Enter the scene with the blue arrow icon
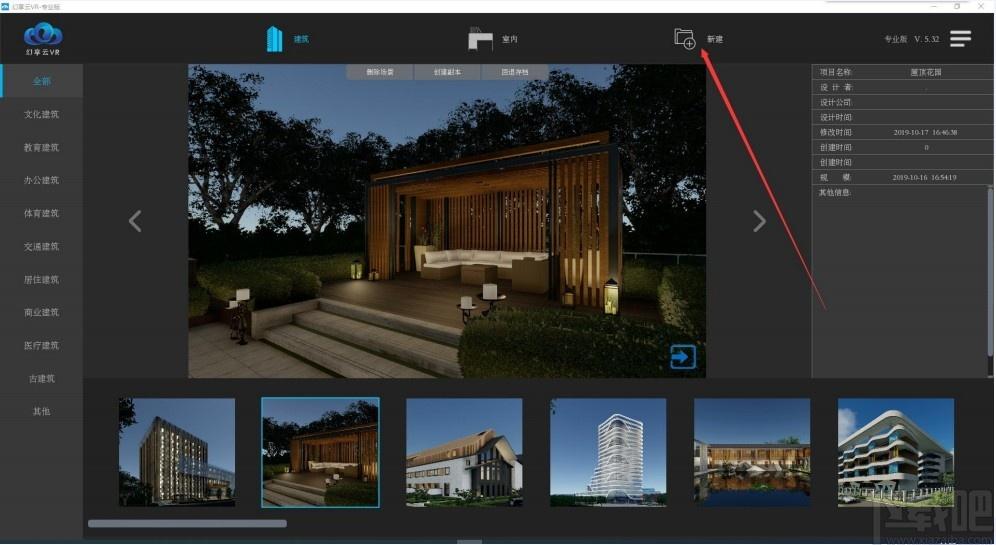Viewport: 996px width, 545px height. 683,357
